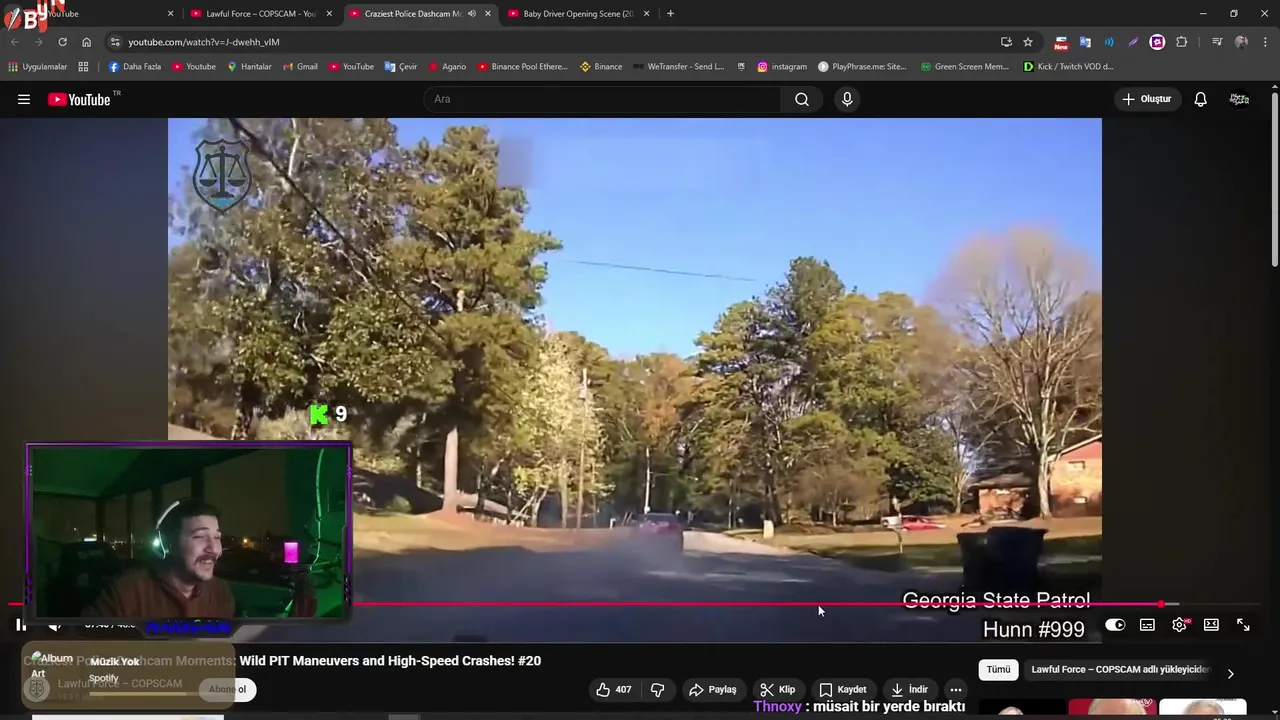Bookmark this page with the star icon

[x=1028, y=42]
